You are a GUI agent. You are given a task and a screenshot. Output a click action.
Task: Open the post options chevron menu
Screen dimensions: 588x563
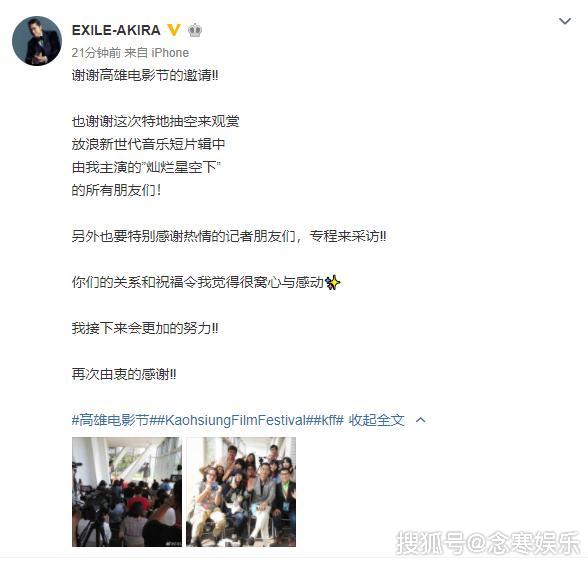pos(565,21)
